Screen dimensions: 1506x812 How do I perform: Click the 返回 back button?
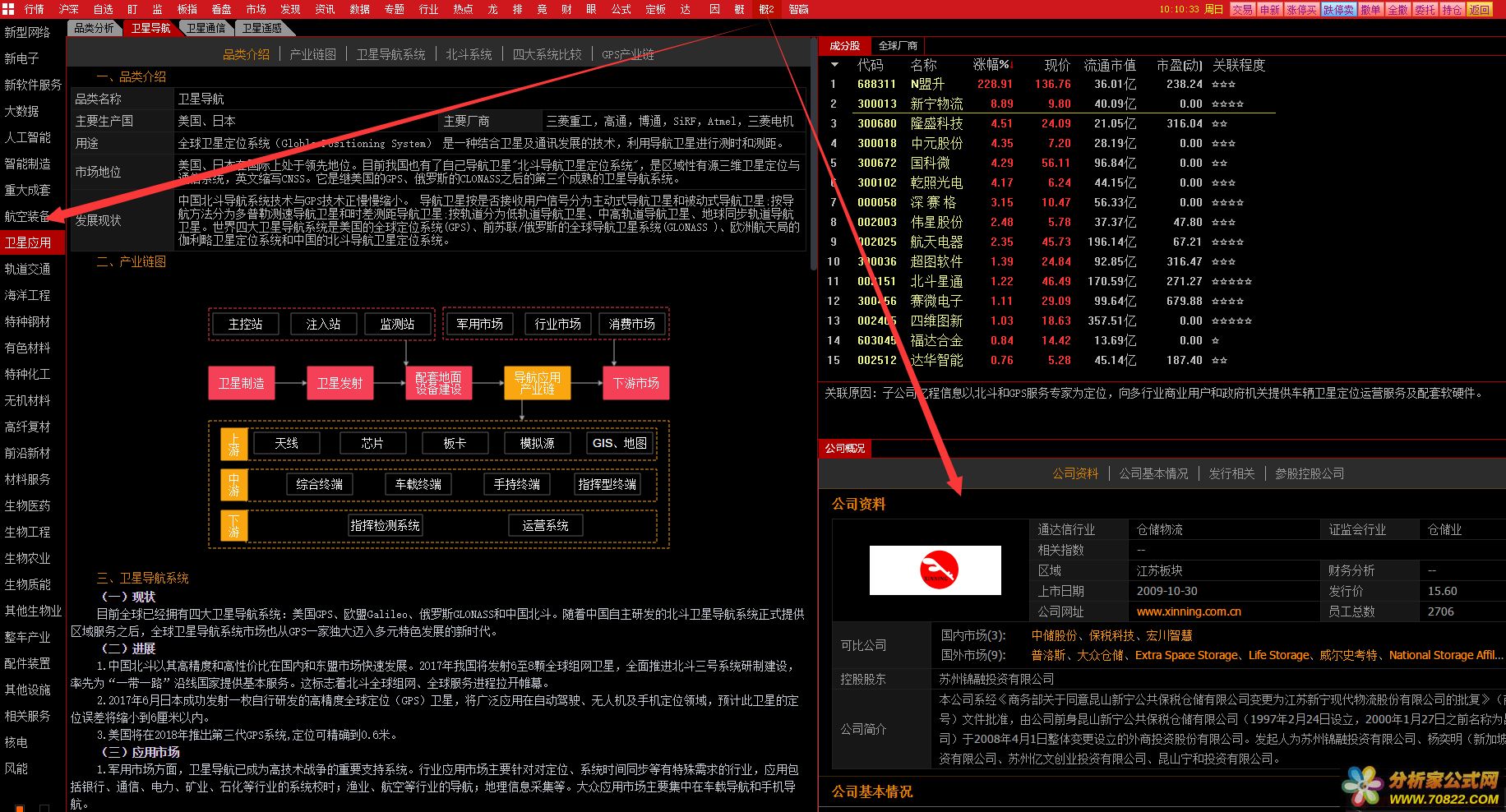click(x=1480, y=10)
